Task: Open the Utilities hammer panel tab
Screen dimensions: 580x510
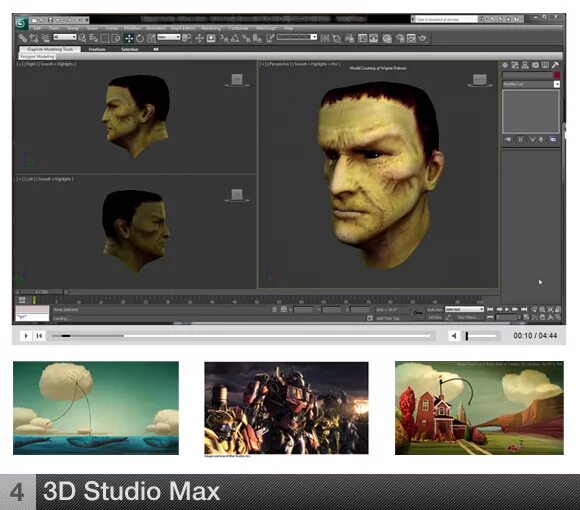Action: (555, 65)
